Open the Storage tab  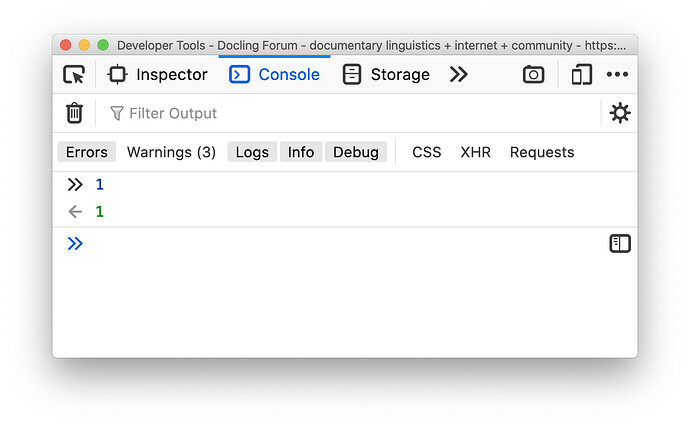[386, 74]
